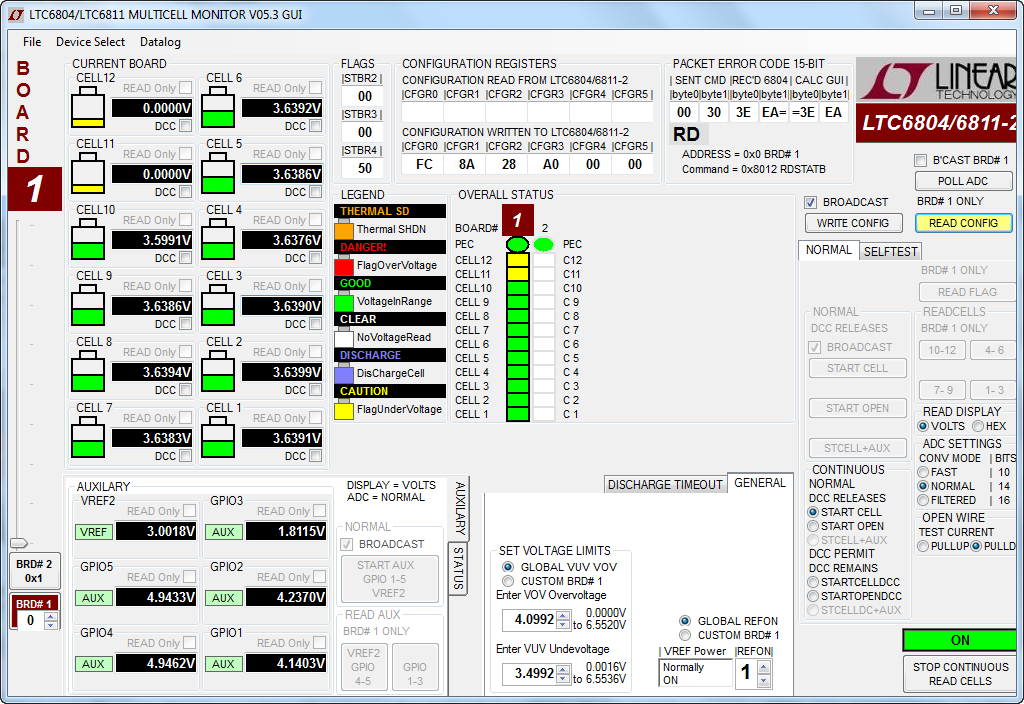Enable the B'CAST BRD# 1 checkbox
This screenshot has width=1024, height=704.
[921, 160]
